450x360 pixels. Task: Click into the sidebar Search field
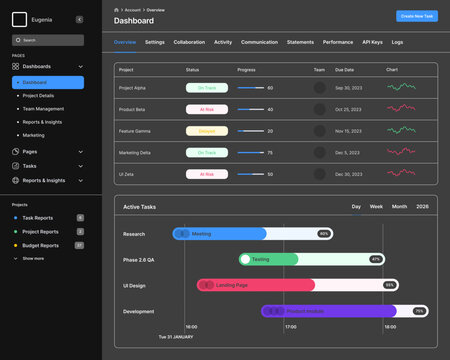pos(48,40)
